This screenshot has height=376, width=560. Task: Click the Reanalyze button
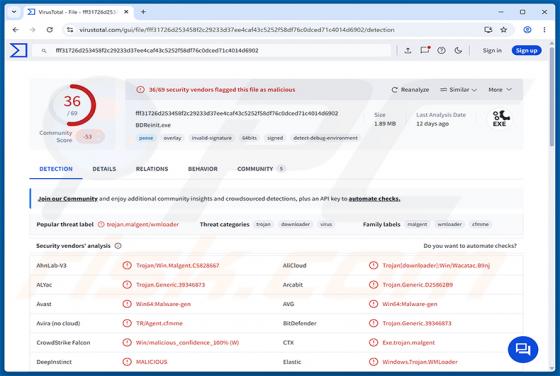[x=410, y=90]
